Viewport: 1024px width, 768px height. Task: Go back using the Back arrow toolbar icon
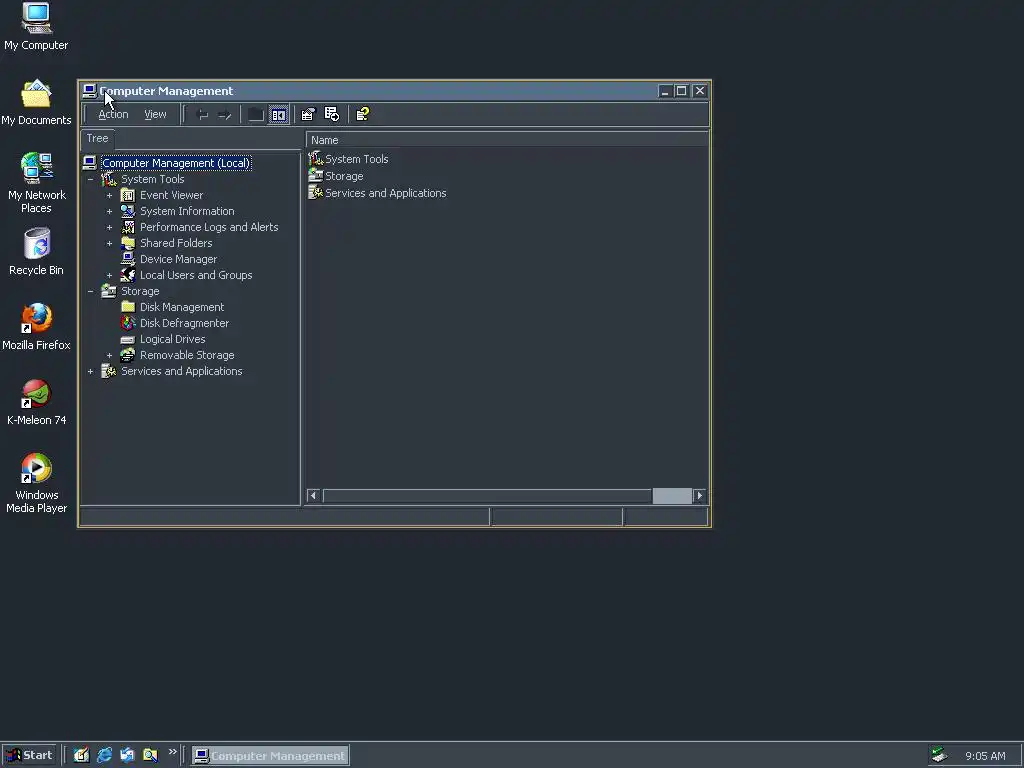[202, 115]
